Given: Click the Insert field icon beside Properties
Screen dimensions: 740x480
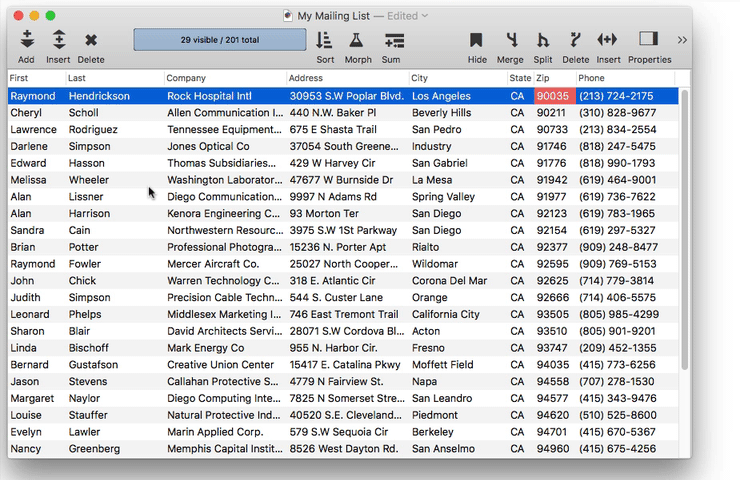Looking at the screenshot, I should coord(607,40).
